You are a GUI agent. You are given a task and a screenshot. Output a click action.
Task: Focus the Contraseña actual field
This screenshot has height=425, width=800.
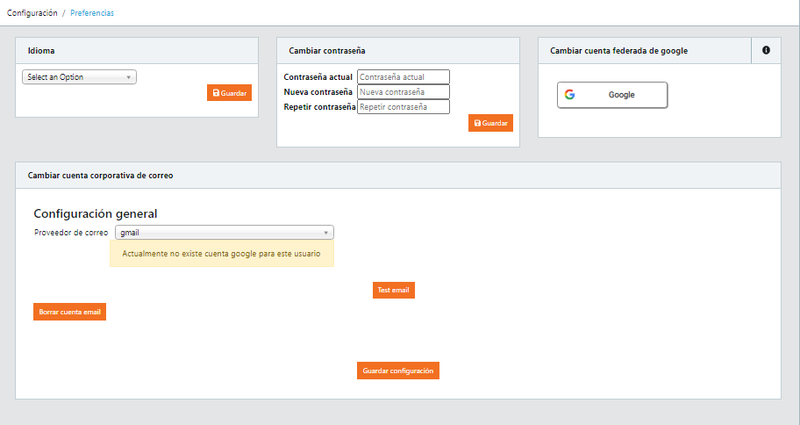pos(403,77)
